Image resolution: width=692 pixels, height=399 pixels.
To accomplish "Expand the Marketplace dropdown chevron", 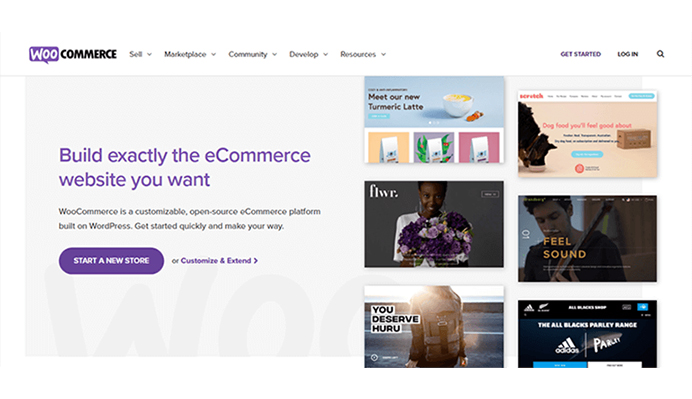I will pos(214,54).
